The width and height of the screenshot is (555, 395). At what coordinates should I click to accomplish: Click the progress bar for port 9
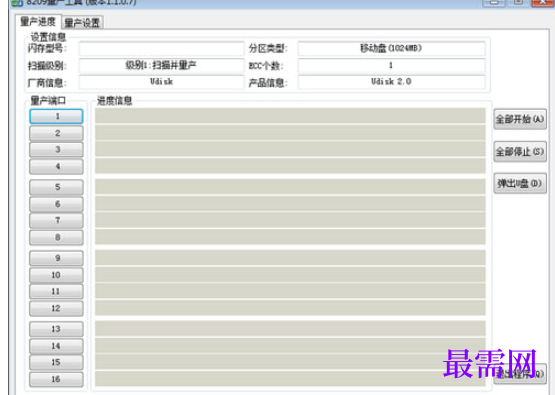290,258
